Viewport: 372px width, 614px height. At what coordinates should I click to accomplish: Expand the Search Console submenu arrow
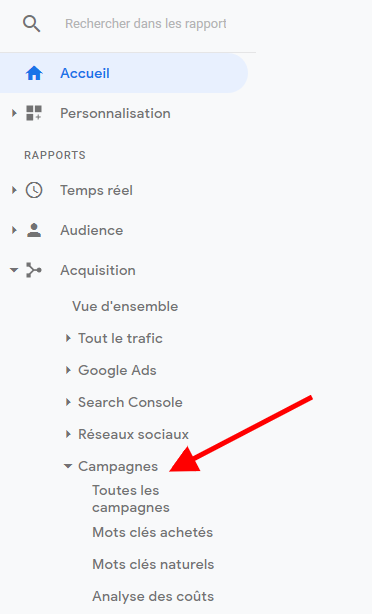coord(68,402)
